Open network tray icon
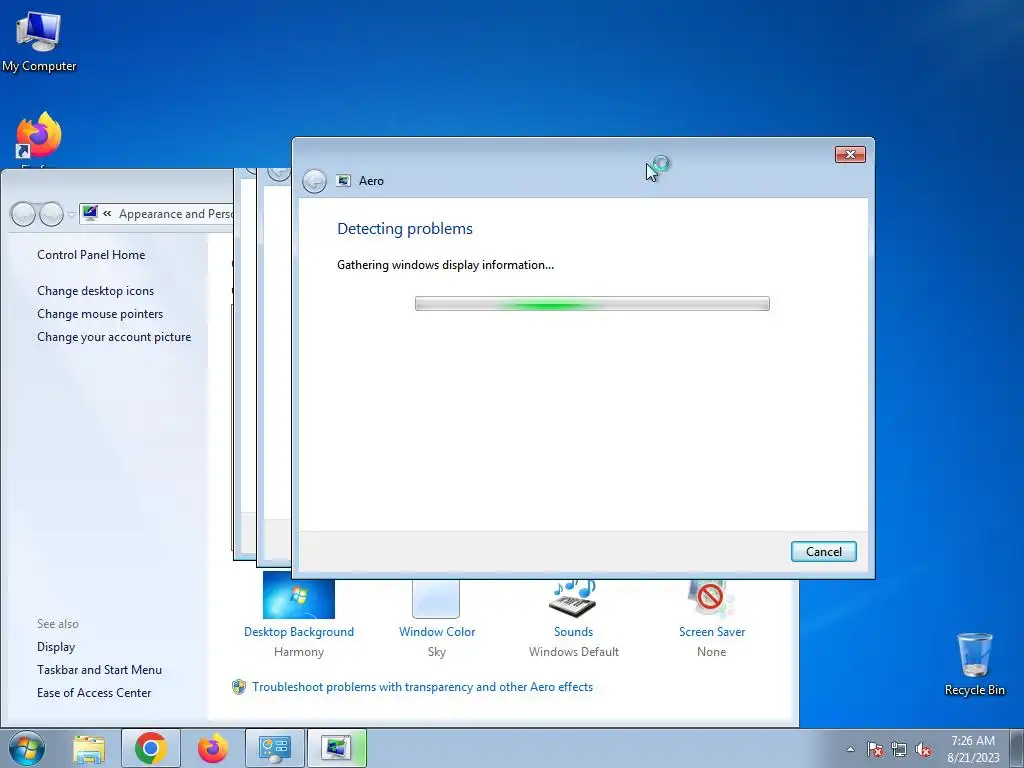This screenshot has height=768, width=1024. [x=899, y=749]
